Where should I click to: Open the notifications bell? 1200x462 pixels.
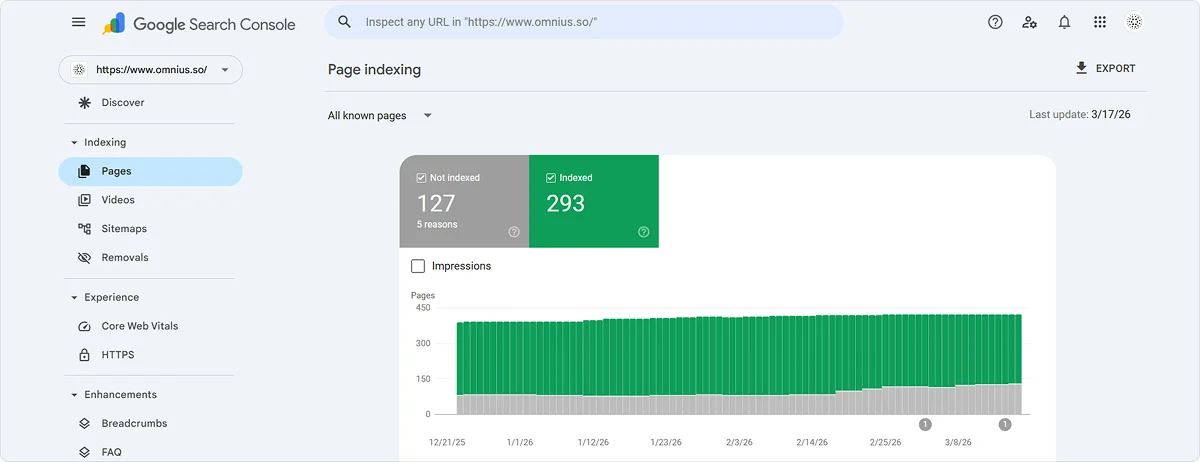click(x=1064, y=22)
